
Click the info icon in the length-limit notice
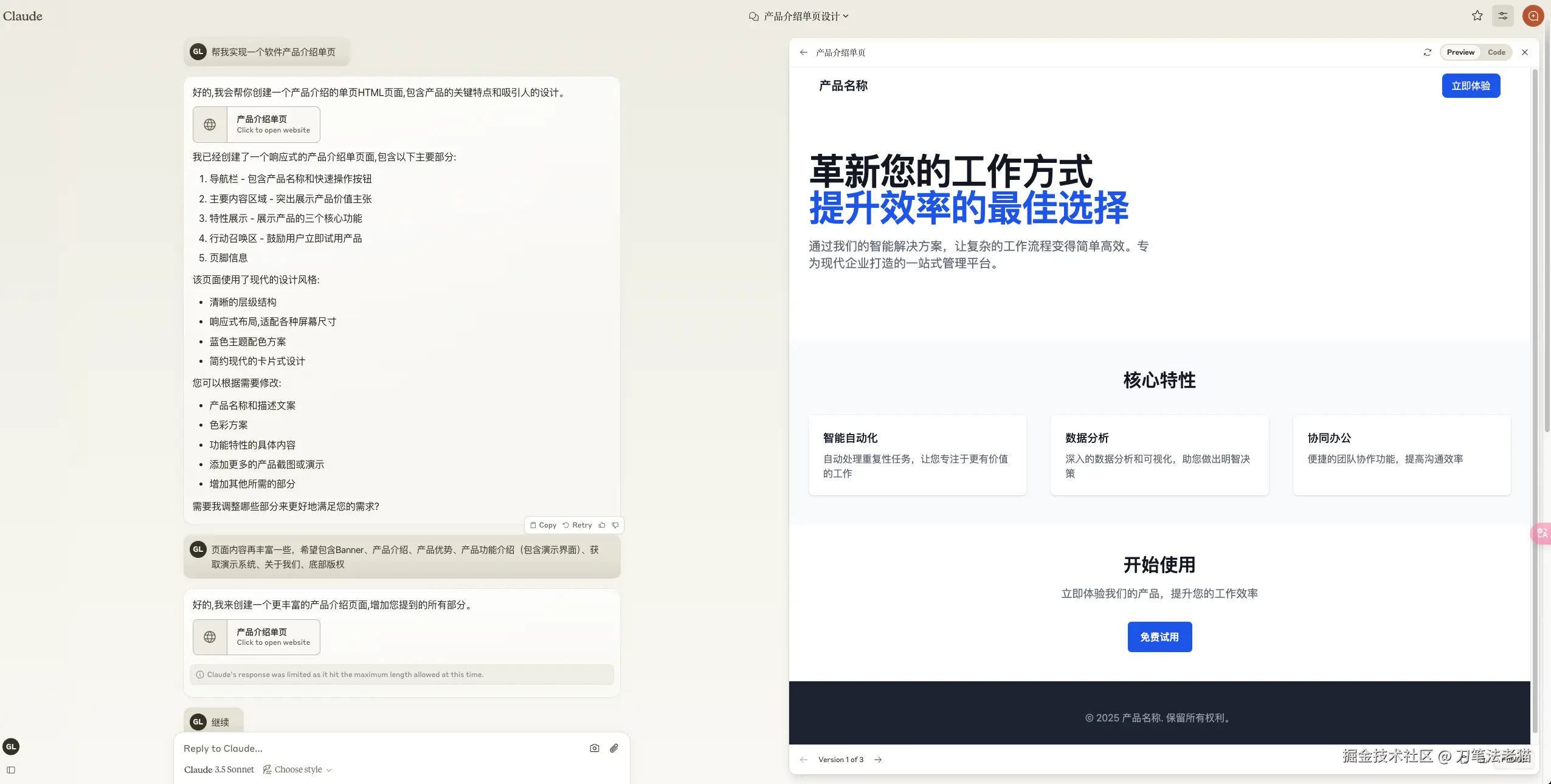point(199,675)
